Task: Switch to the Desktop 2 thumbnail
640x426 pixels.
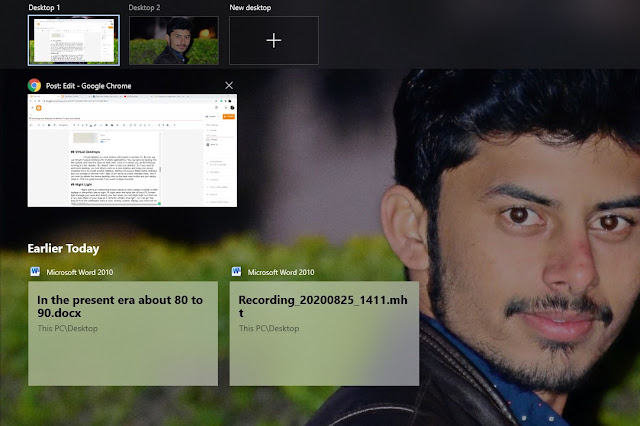Action: (x=174, y=40)
